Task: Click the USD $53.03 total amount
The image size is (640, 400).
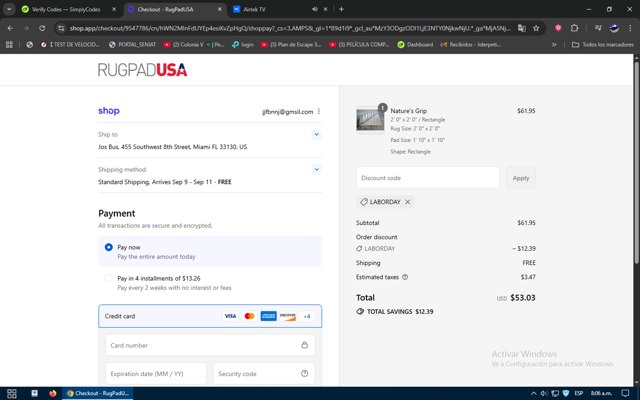Action: pos(516,298)
